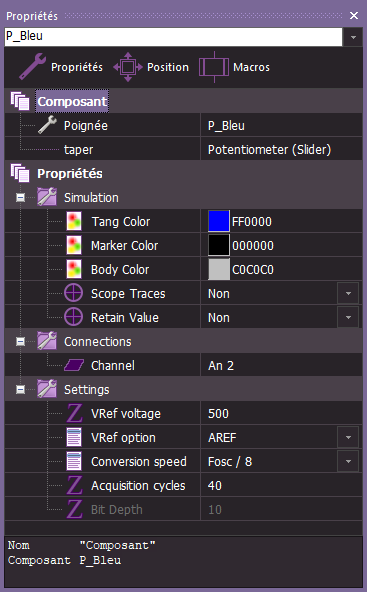Click the Acquisition cycles value field
Screen dimensions: 367x592
tap(281, 486)
